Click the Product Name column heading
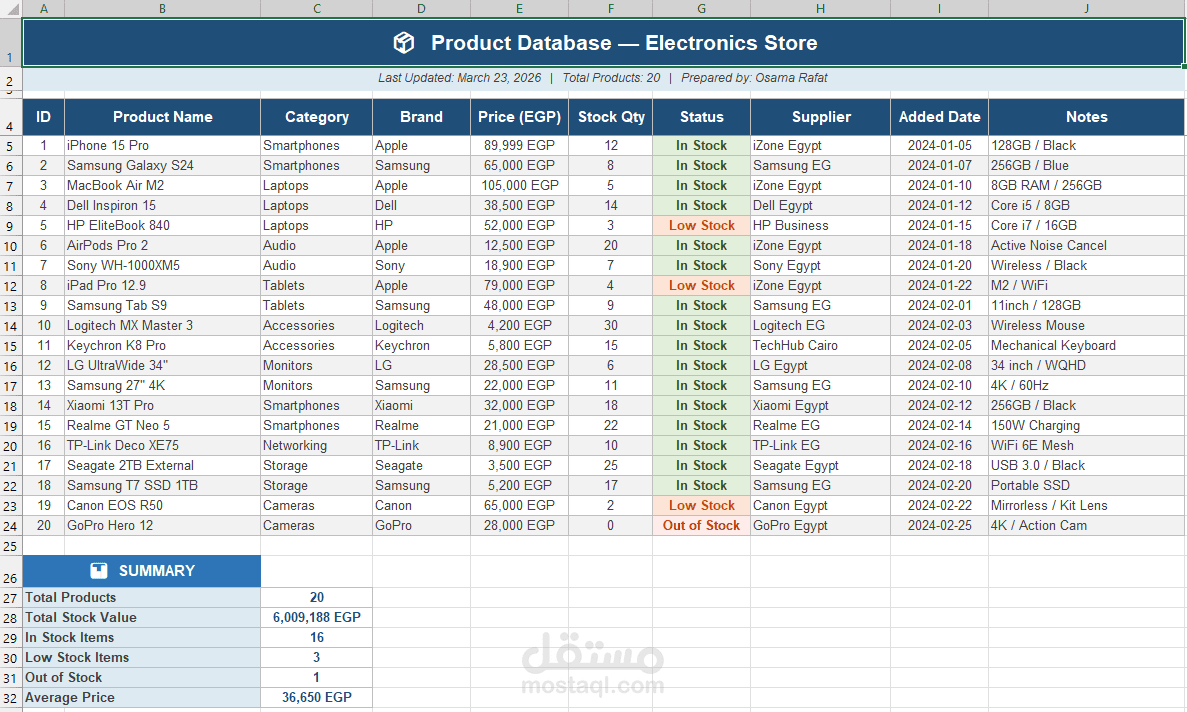 click(163, 117)
